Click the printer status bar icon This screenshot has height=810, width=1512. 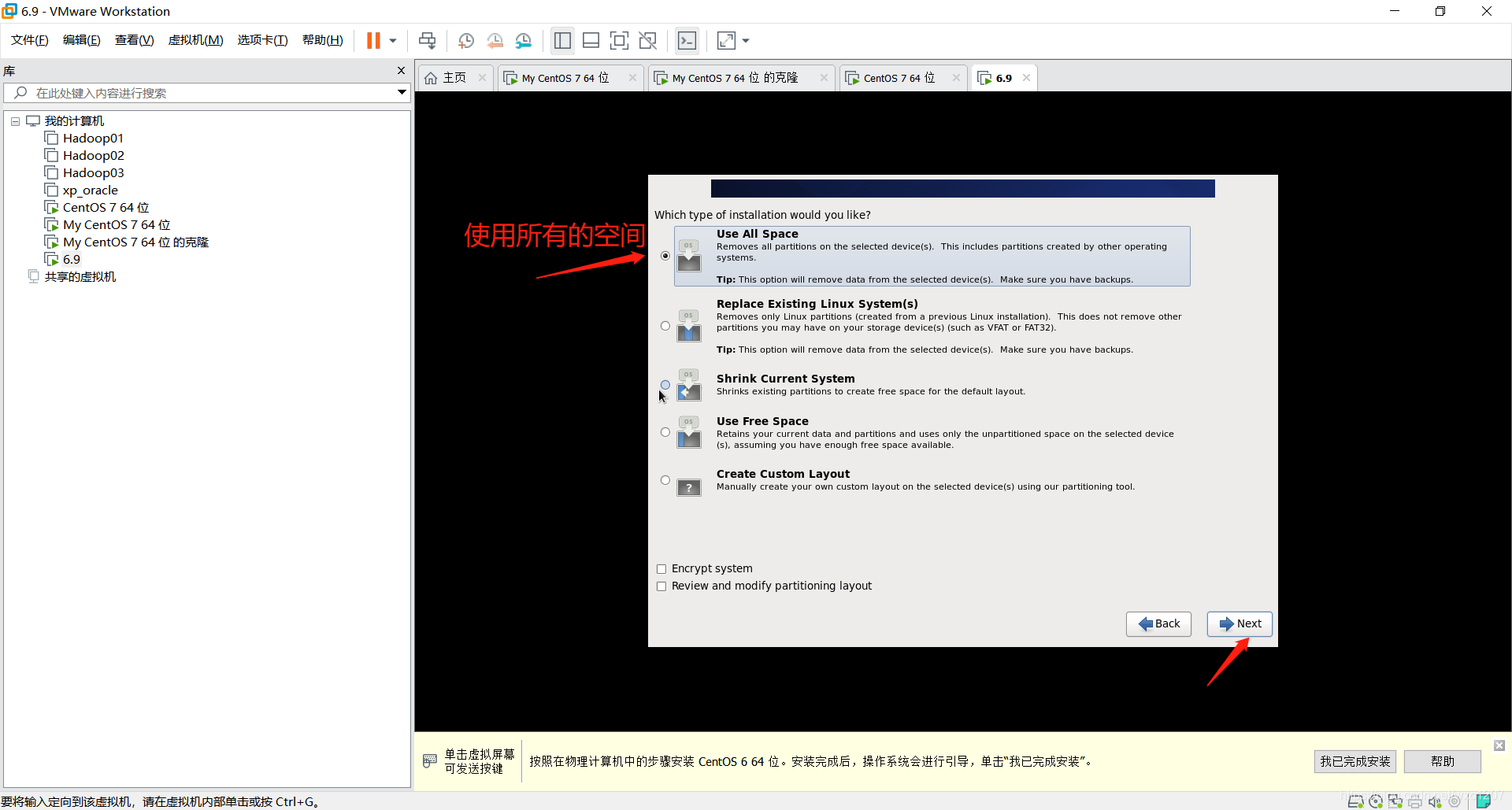1415,801
